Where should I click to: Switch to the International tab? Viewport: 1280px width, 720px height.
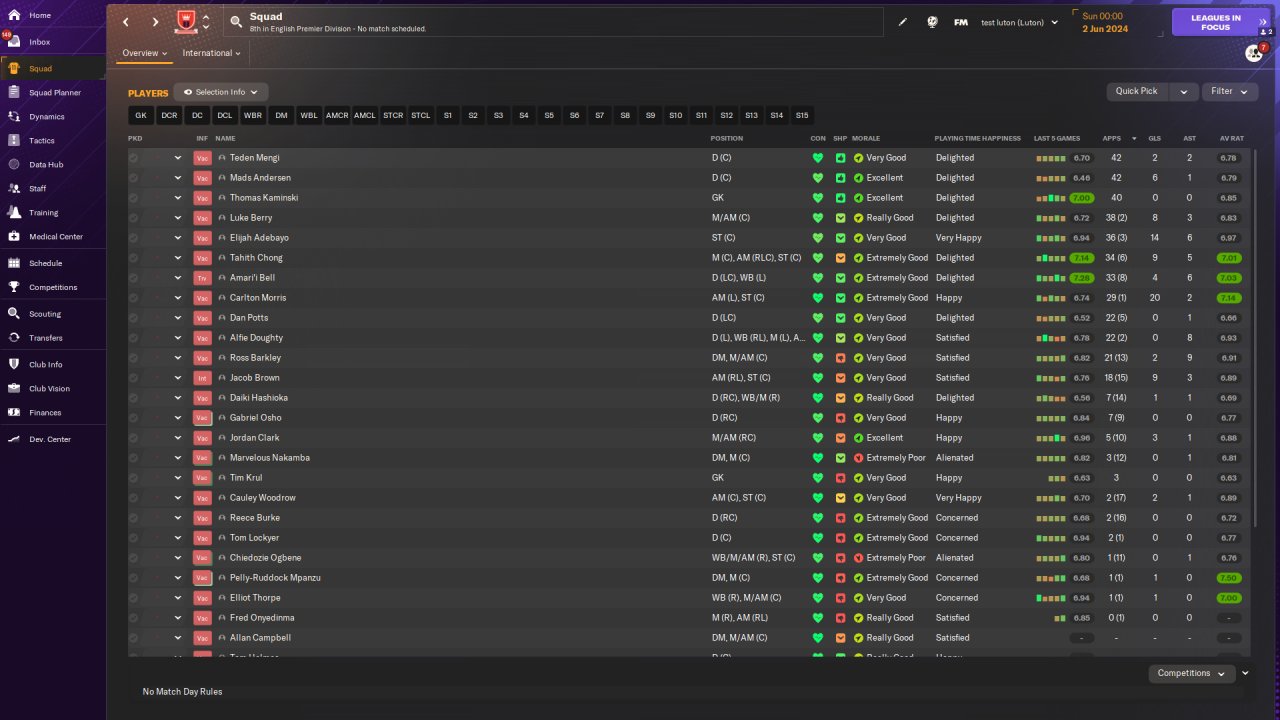pyautogui.click(x=212, y=53)
